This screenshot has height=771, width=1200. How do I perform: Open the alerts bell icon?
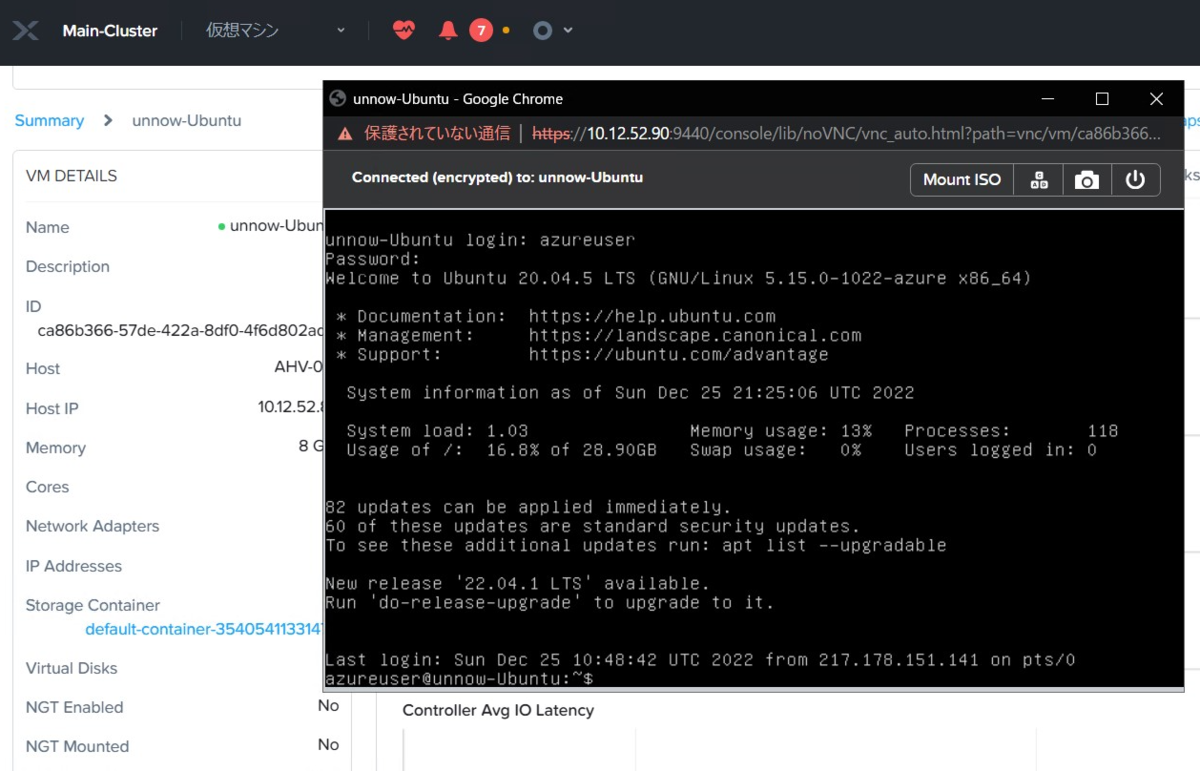(x=448, y=30)
